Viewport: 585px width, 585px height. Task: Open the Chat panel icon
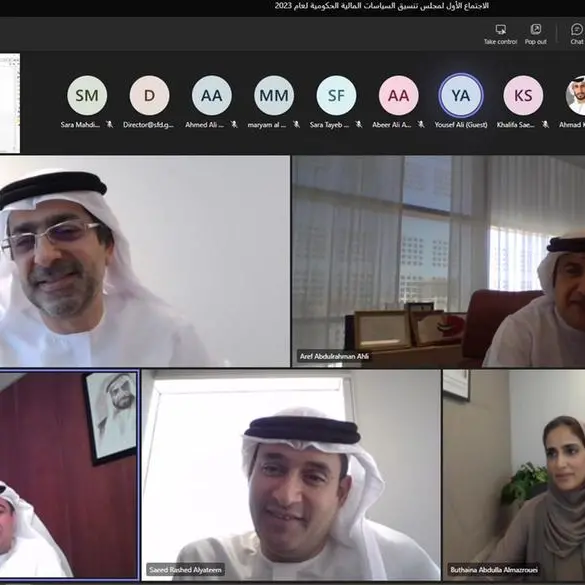coord(576,29)
